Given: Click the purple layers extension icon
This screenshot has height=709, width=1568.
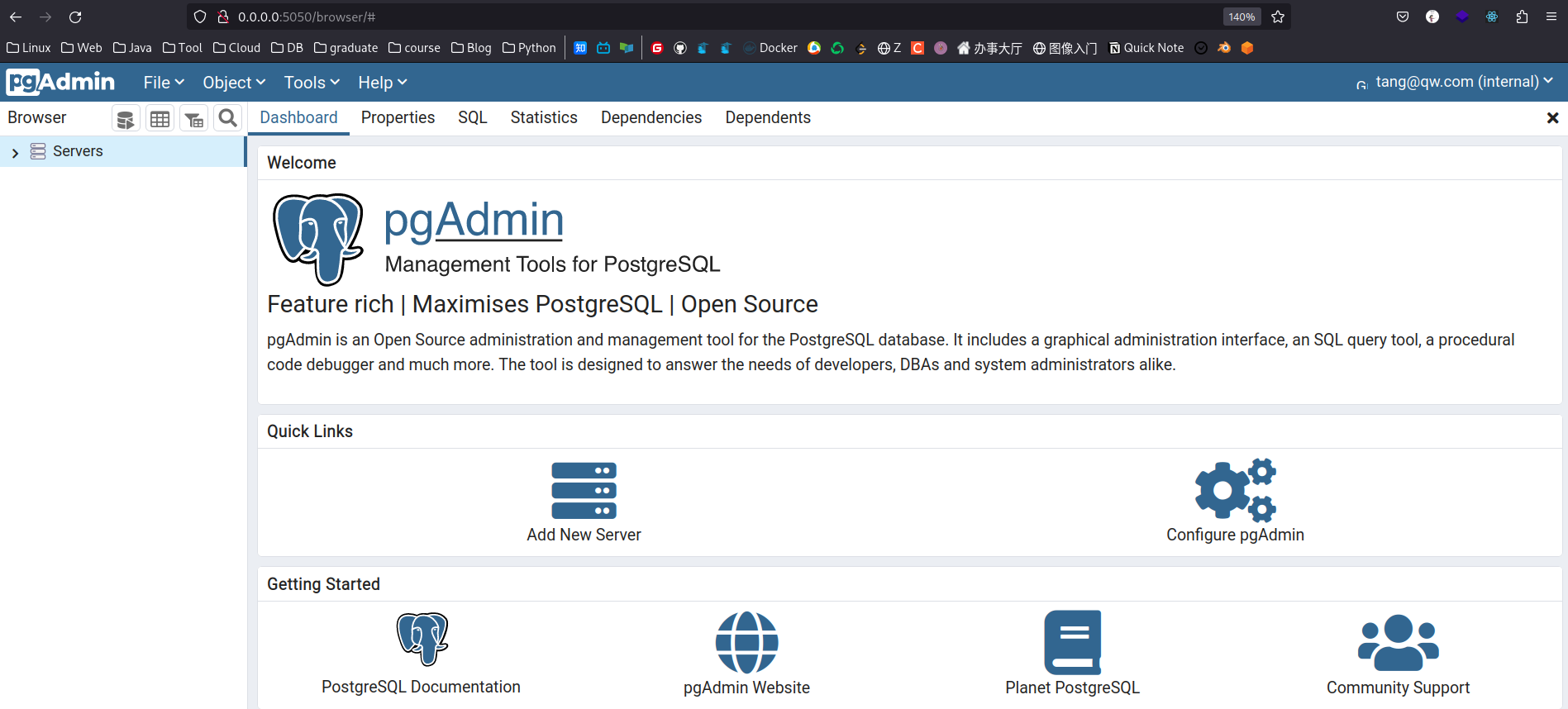Looking at the screenshot, I should 1462,17.
